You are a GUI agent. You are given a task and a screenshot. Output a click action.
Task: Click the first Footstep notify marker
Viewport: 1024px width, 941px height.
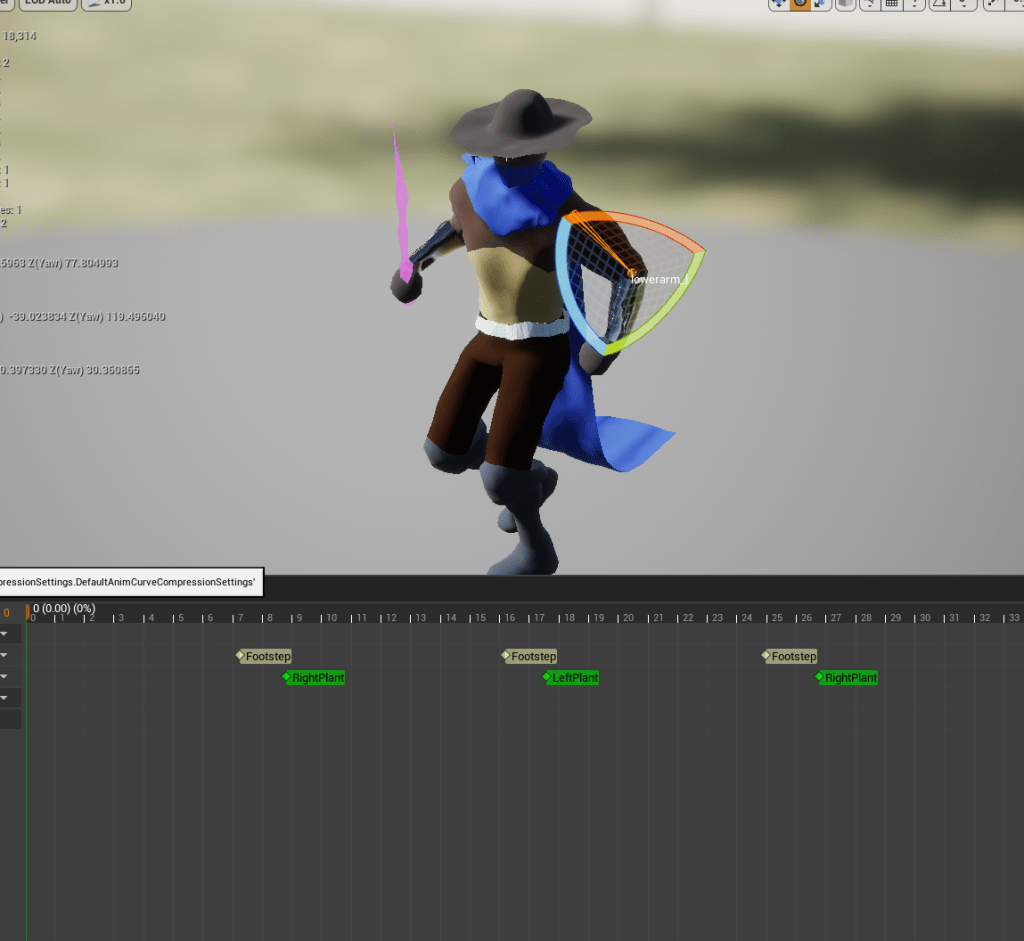pos(266,656)
